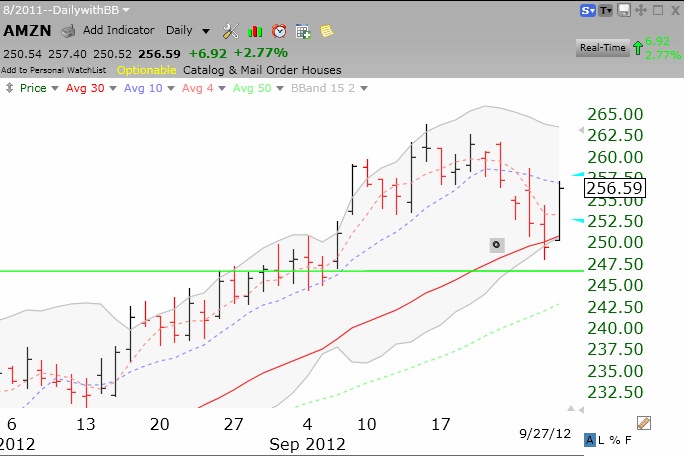Open the alarm clock alert icon
684x457 pixels.
pos(279,31)
